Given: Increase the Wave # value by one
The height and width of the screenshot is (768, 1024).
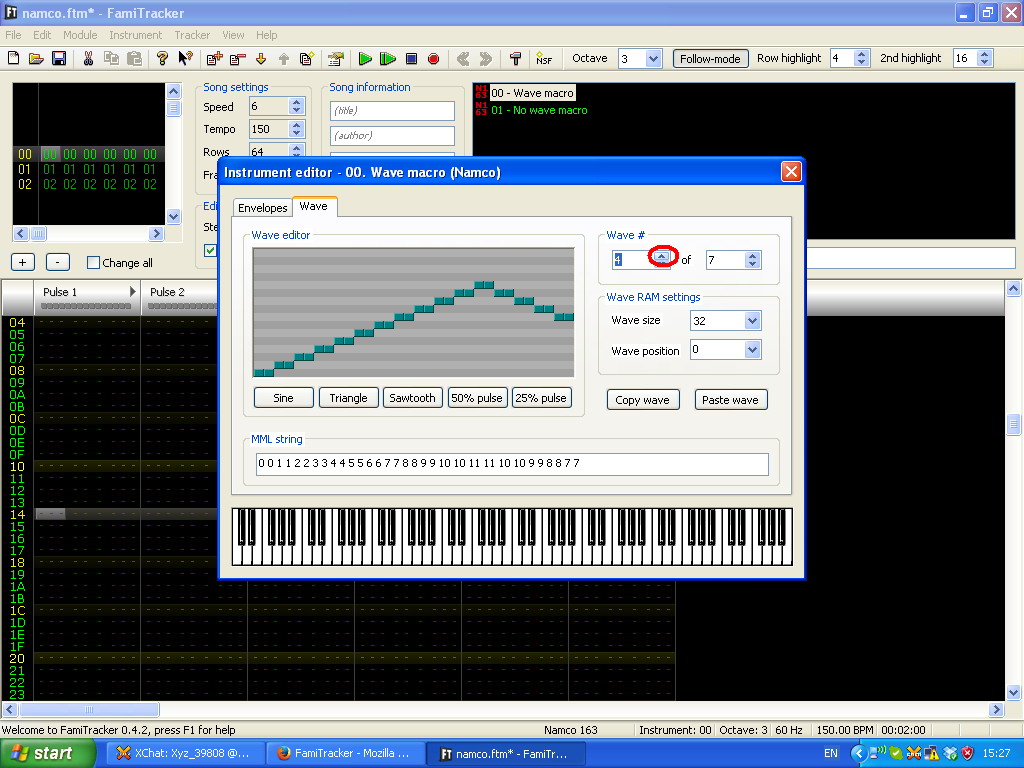Looking at the screenshot, I should (662, 256).
